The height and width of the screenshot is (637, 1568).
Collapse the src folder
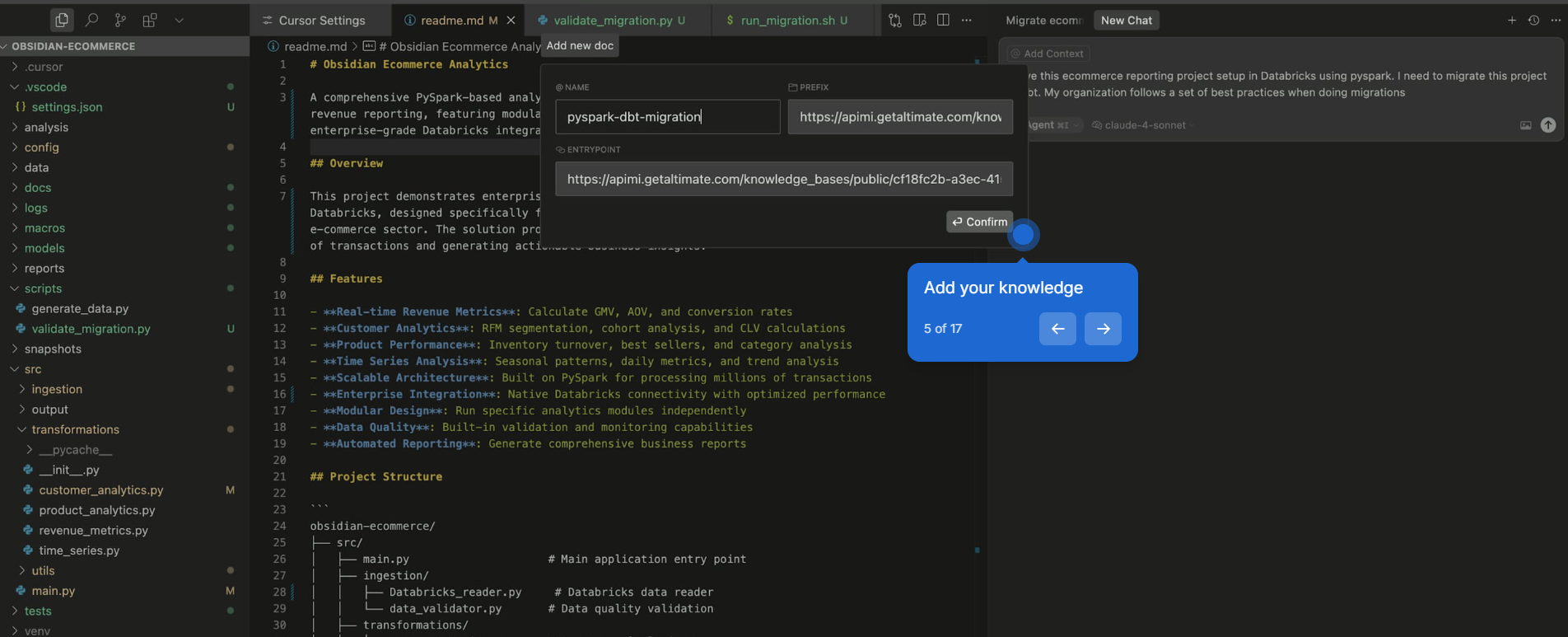coord(124,369)
